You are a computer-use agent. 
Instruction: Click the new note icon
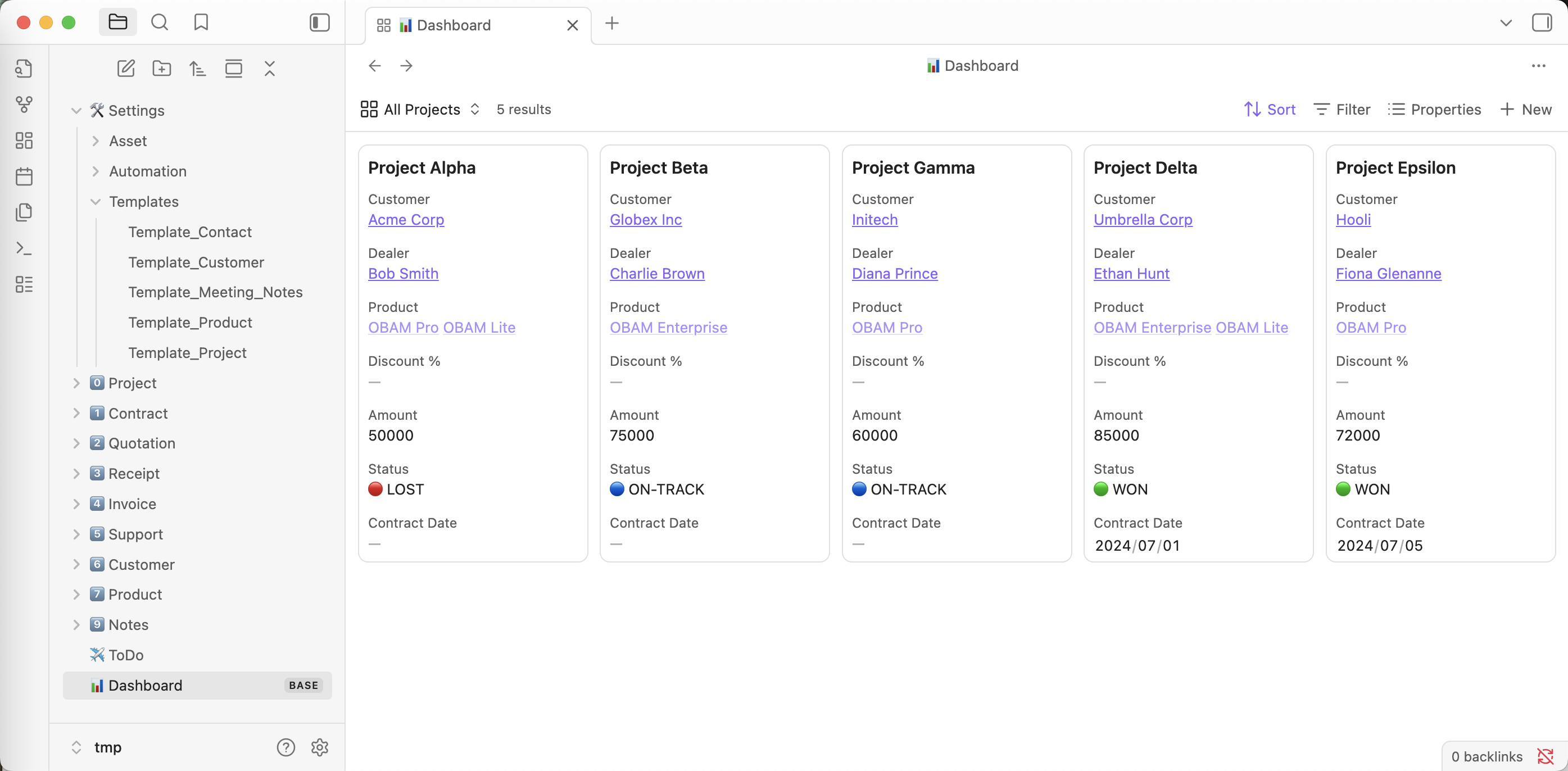[x=126, y=68]
